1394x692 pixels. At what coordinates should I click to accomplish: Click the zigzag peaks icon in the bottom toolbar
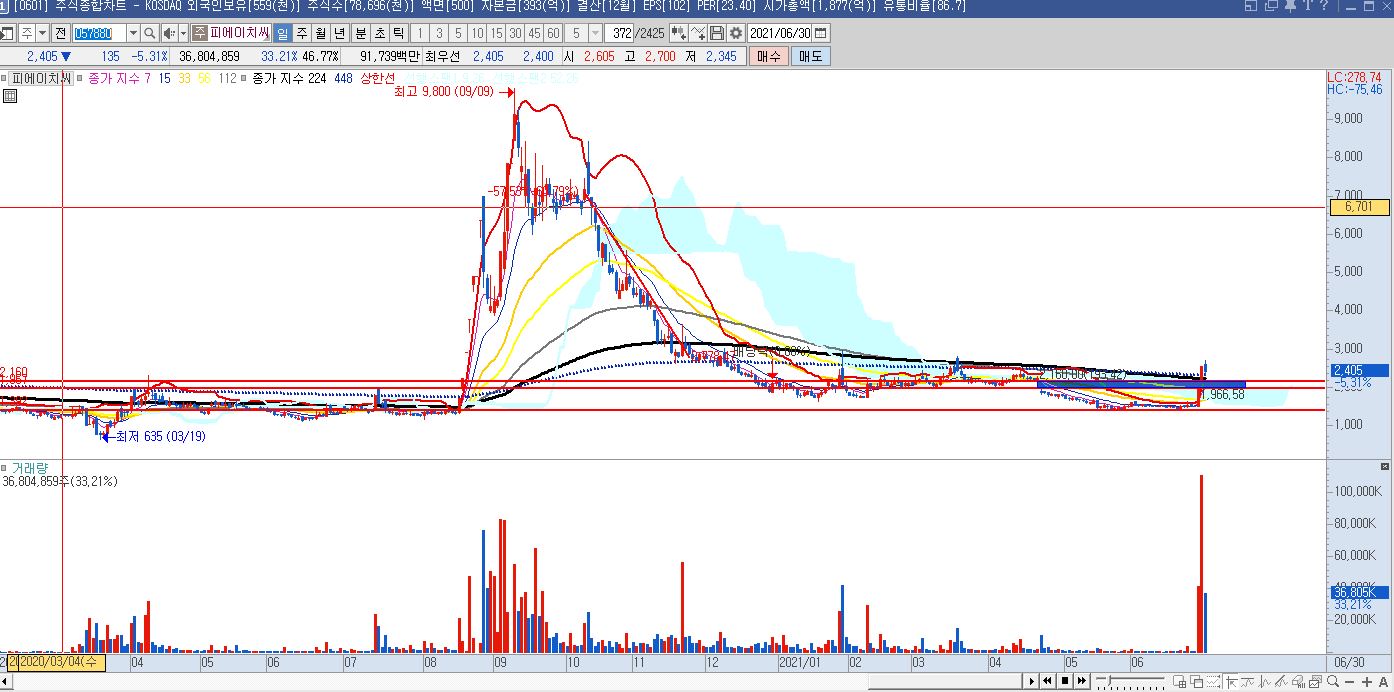1265,681
